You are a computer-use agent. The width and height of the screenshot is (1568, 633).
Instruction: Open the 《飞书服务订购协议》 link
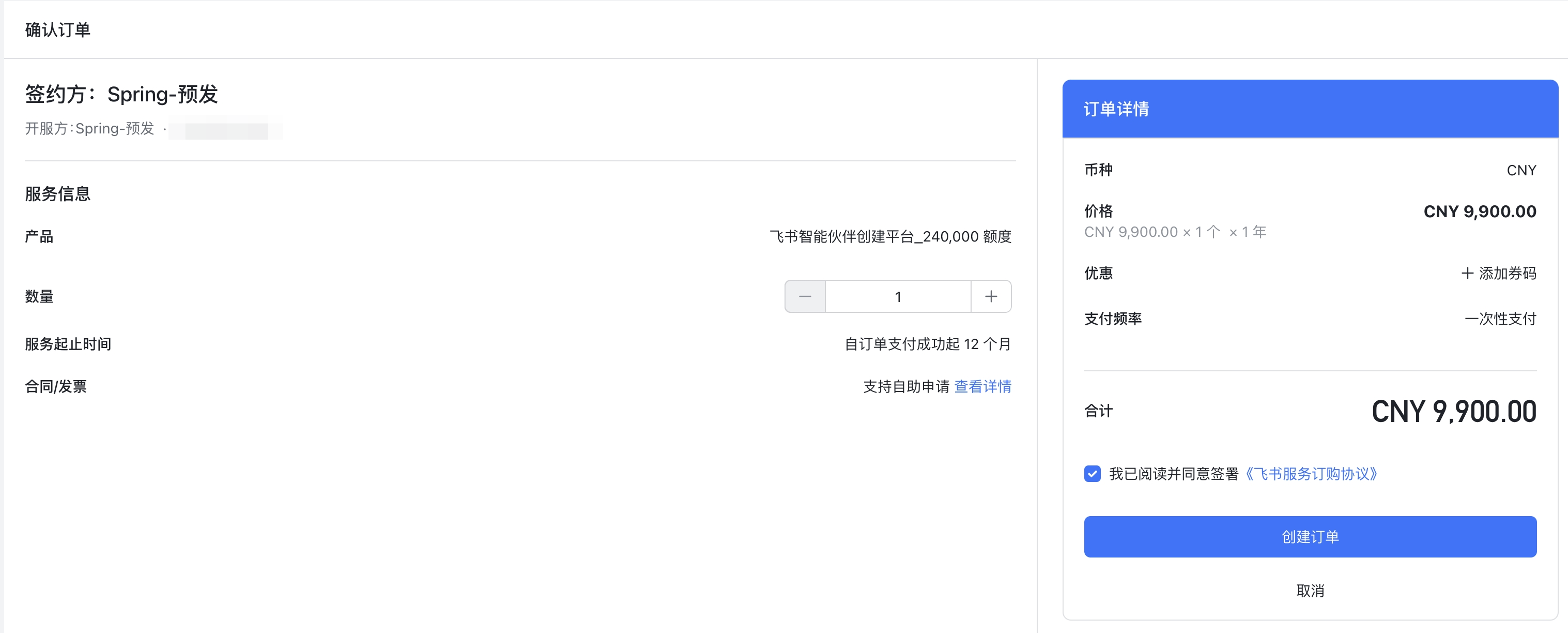point(1312,473)
